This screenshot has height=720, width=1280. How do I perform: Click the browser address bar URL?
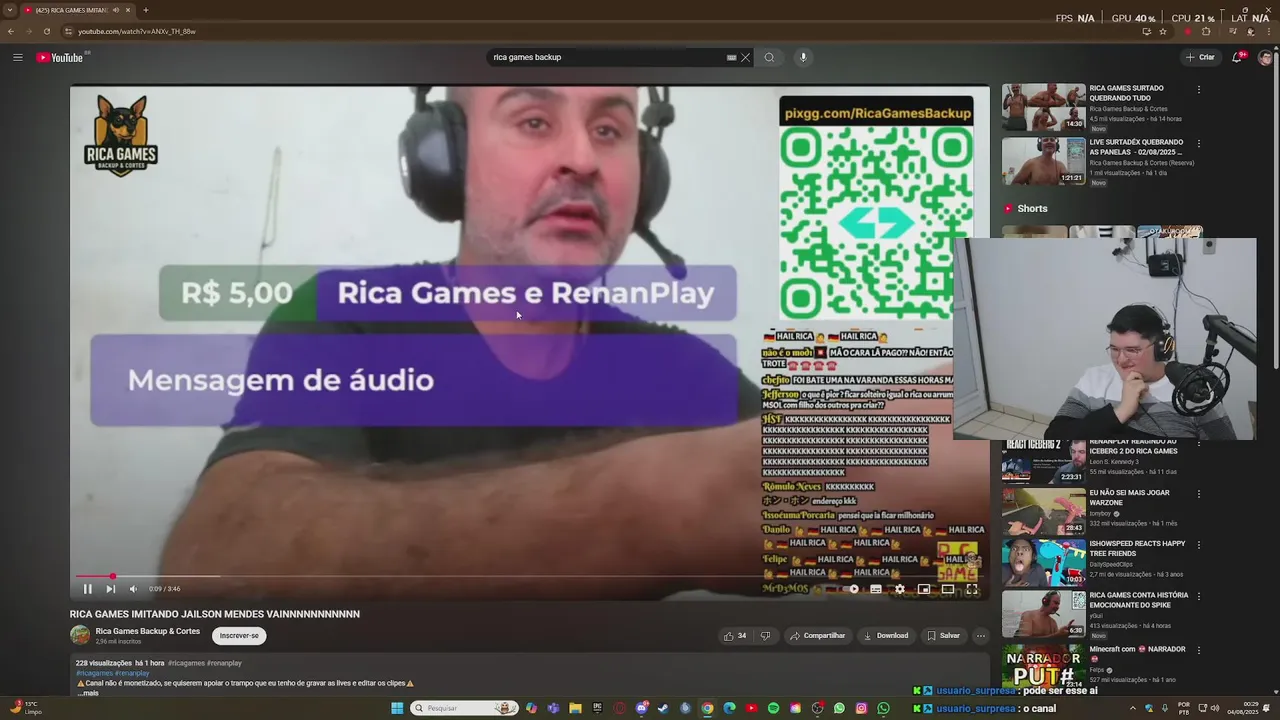pos(137,31)
